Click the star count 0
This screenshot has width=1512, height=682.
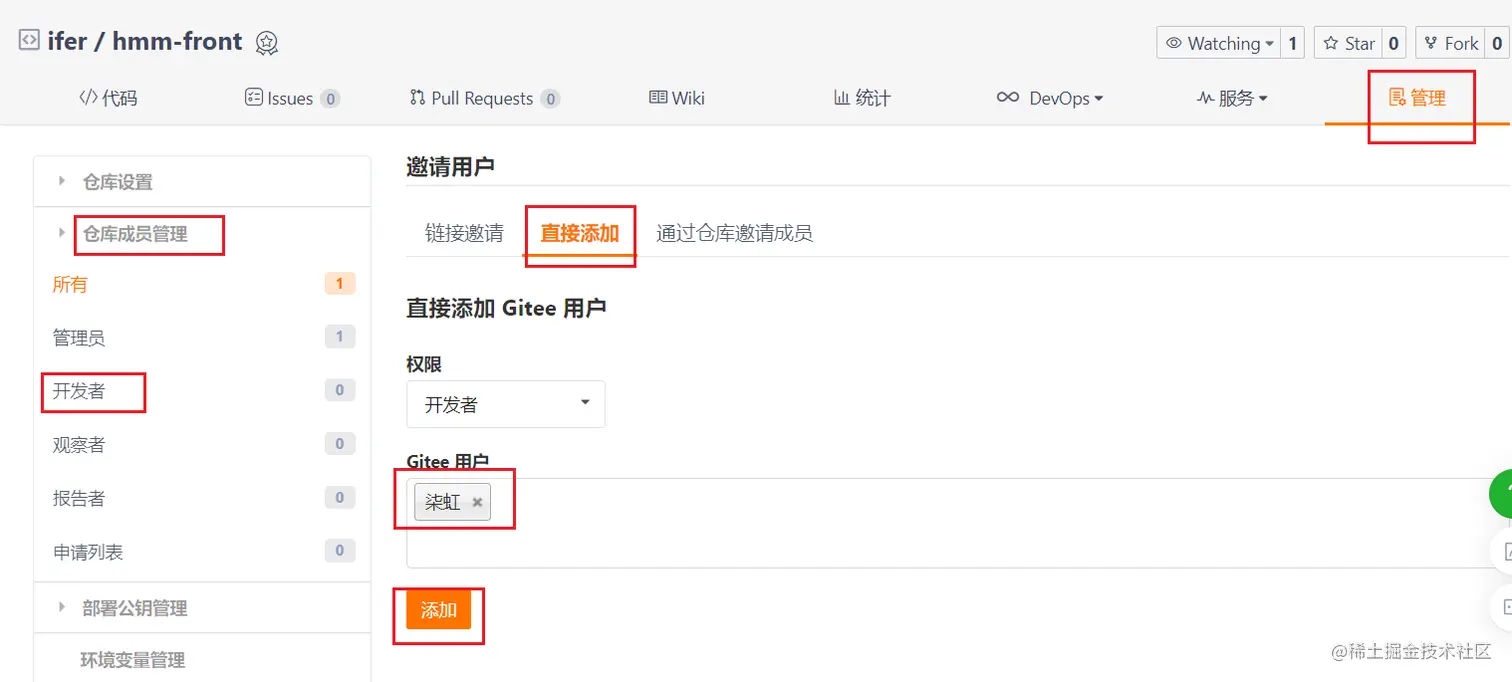(1394, 43)
